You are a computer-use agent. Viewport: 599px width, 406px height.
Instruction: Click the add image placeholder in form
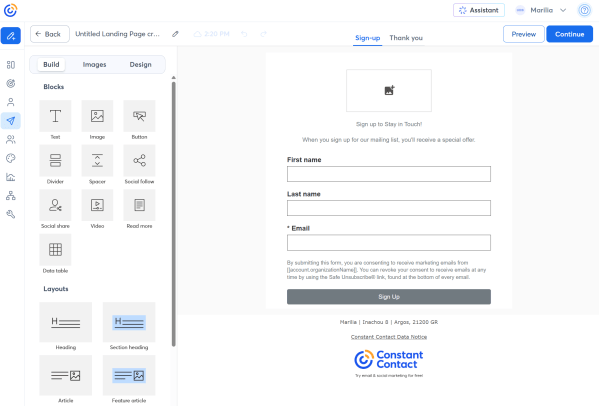pyautogui.click(x=389, y=91)
